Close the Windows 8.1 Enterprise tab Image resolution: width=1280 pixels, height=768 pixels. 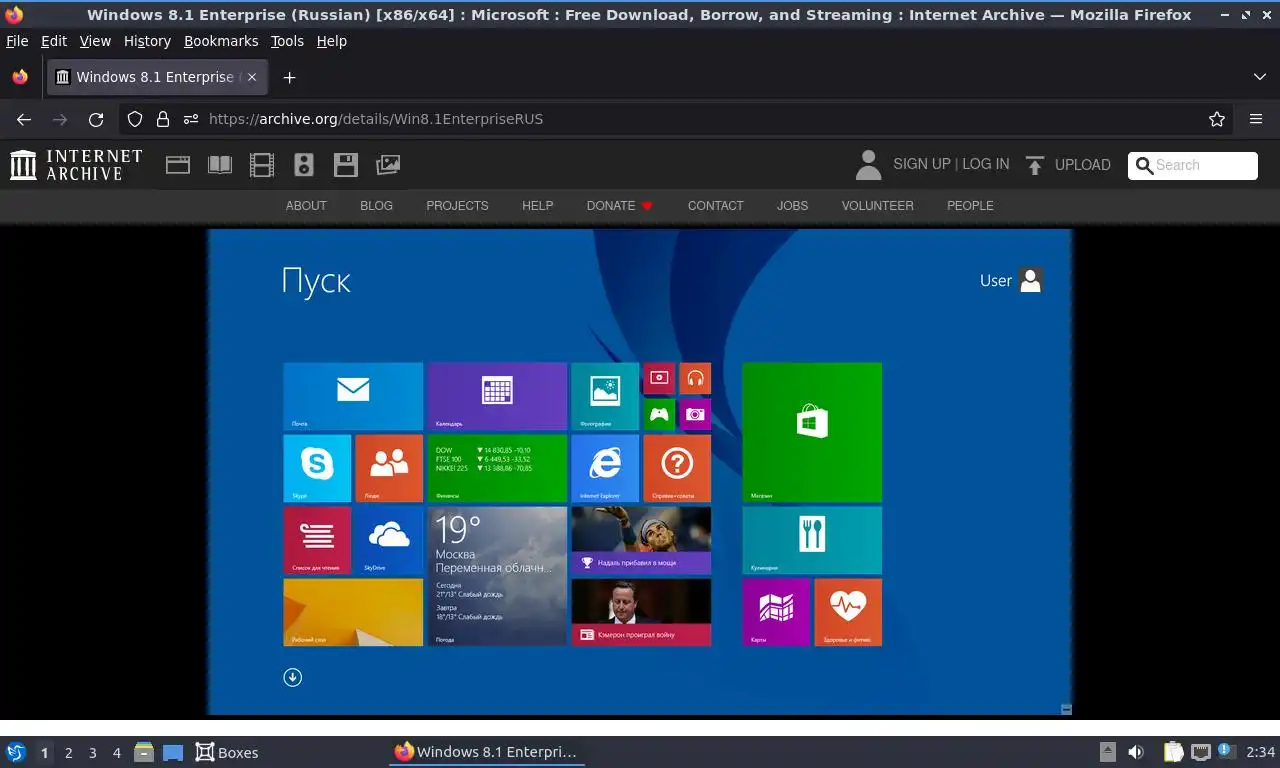(x=252, y=77)
